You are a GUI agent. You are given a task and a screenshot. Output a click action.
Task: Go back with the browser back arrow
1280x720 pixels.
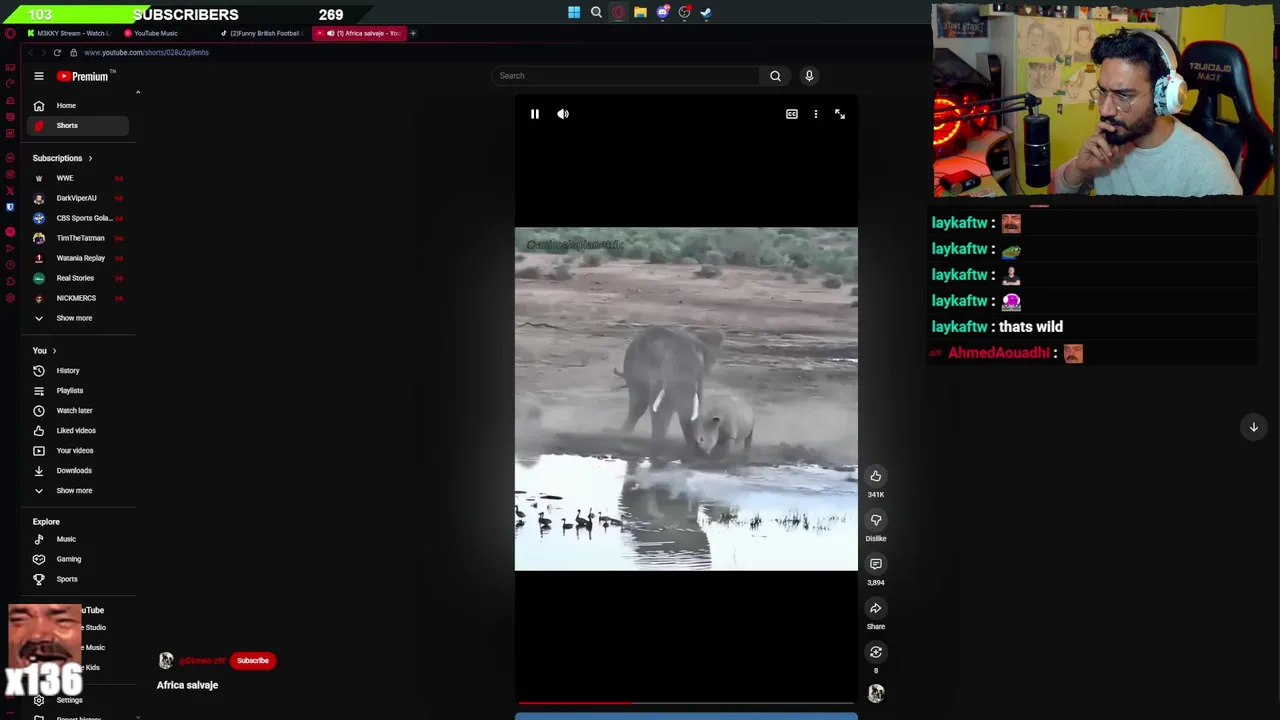coord(30,52)
